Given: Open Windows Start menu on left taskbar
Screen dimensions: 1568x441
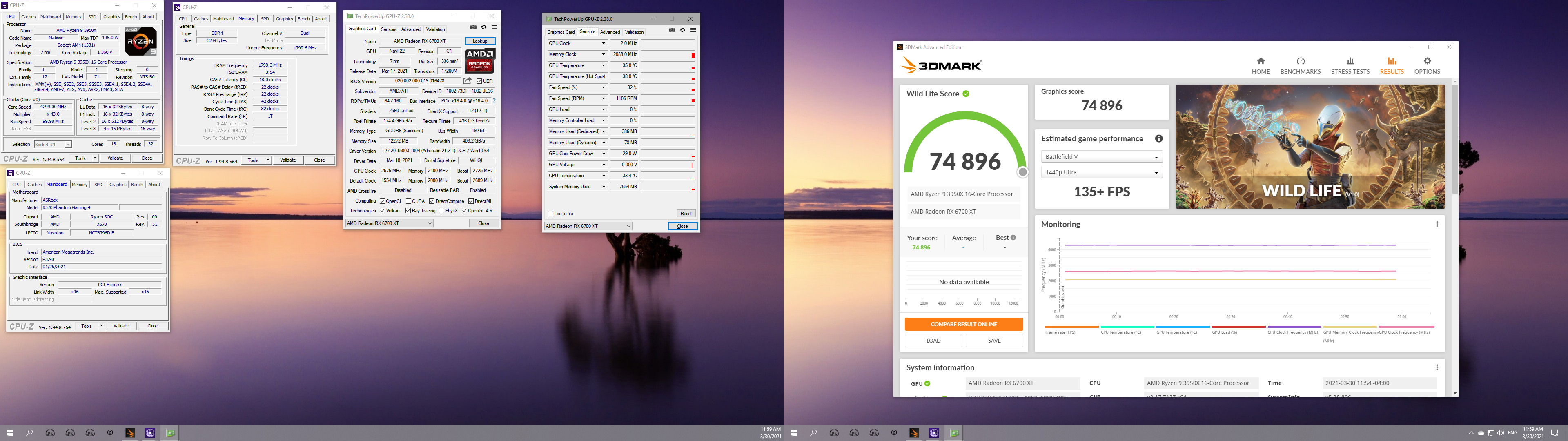Looking at the screenshot, I should pyautogui.click(x=10, y=433).
